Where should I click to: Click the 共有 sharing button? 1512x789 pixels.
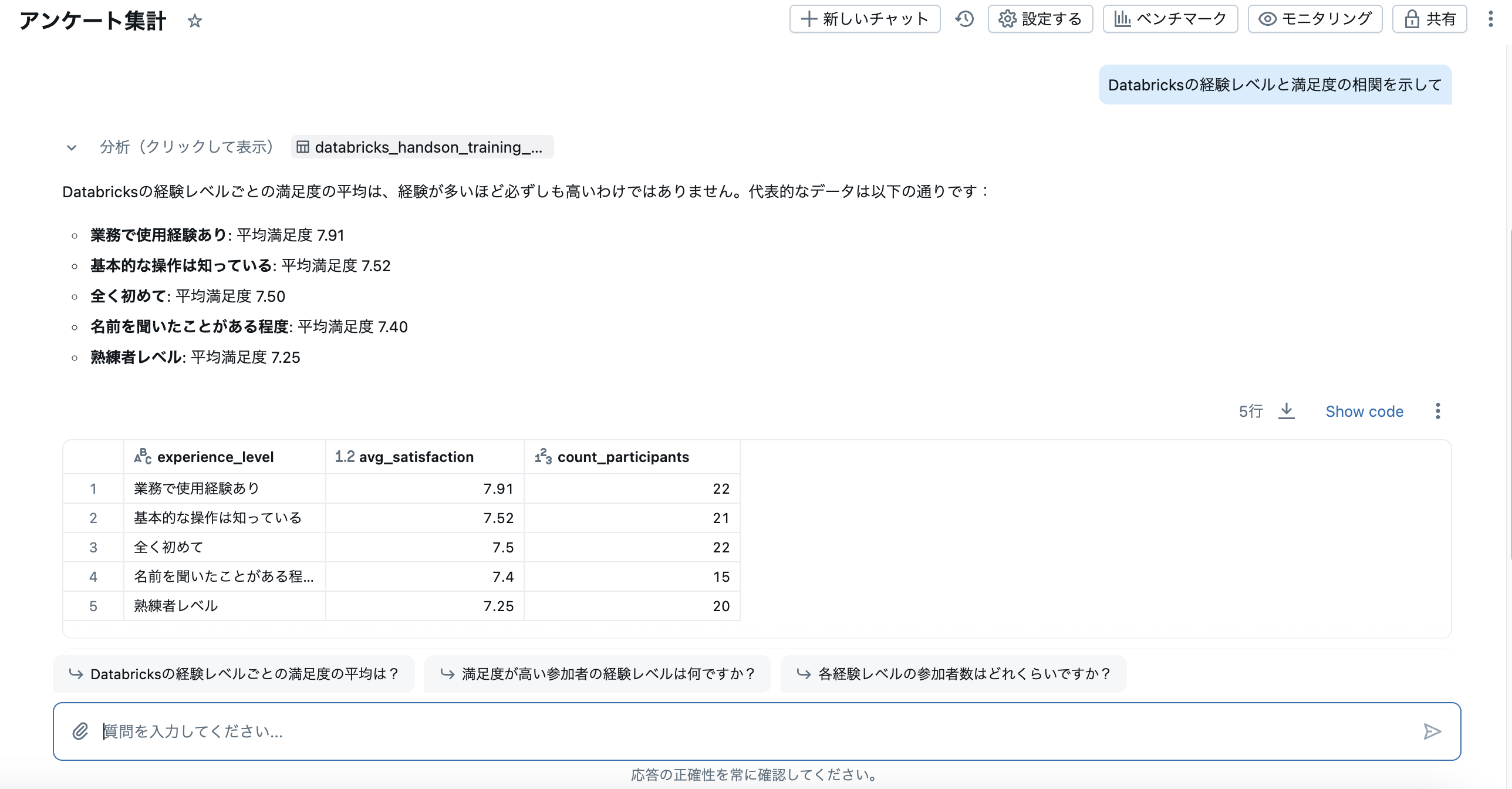[1429, 18]
